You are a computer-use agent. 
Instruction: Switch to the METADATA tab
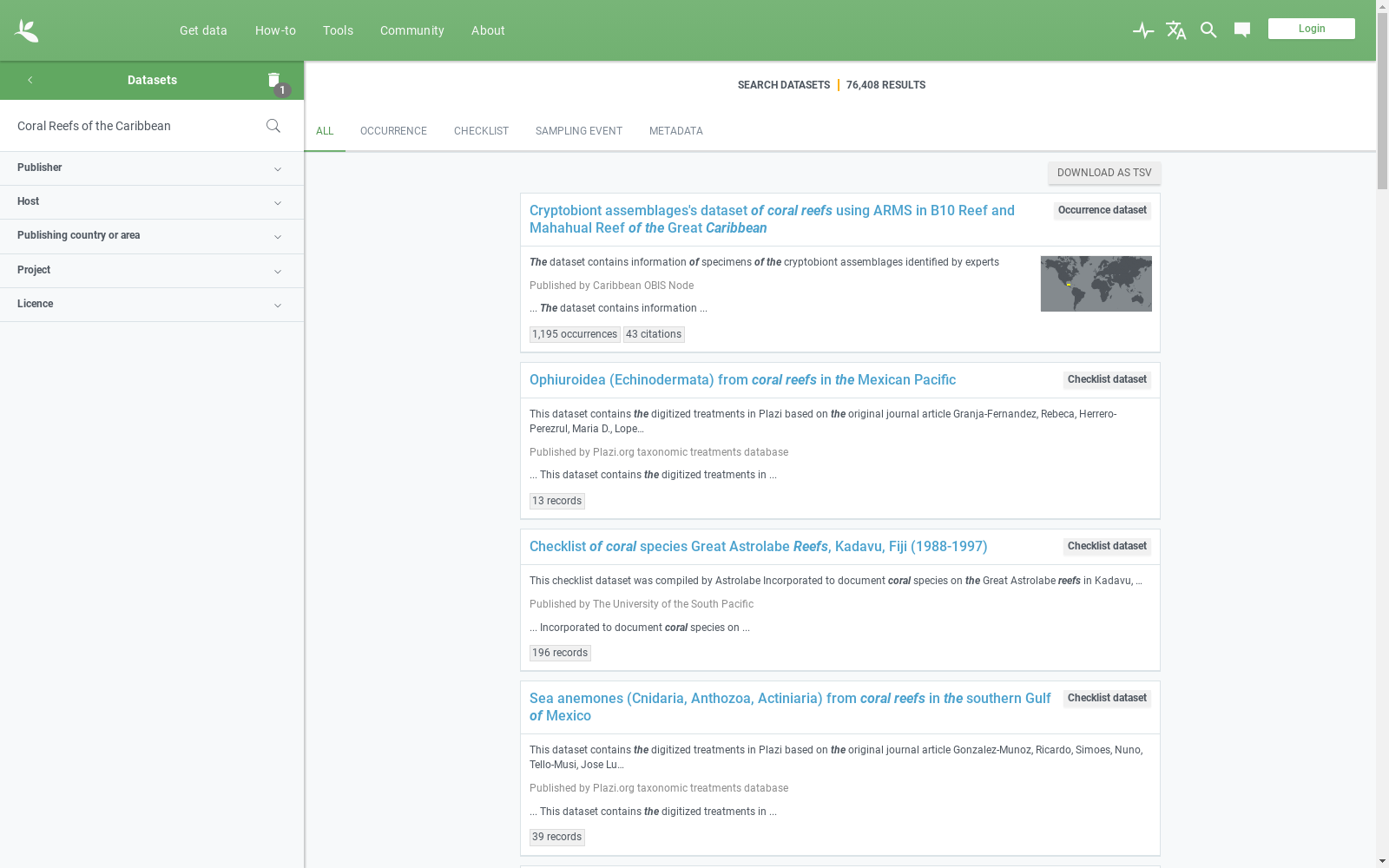(675, 131)
